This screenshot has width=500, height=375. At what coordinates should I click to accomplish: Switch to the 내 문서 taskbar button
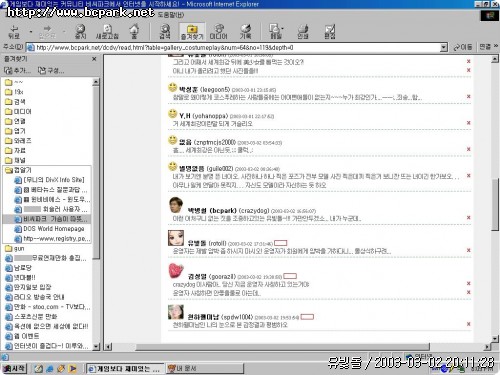click(x=204, y=368)
